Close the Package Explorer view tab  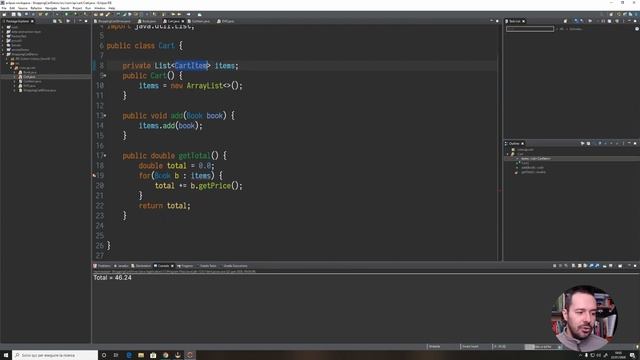[x=32, y=21]
